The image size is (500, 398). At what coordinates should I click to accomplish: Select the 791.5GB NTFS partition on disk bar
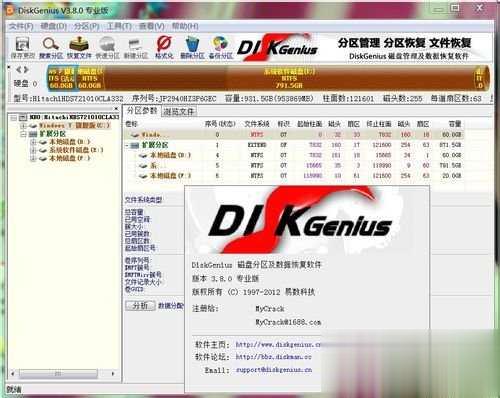289,78
